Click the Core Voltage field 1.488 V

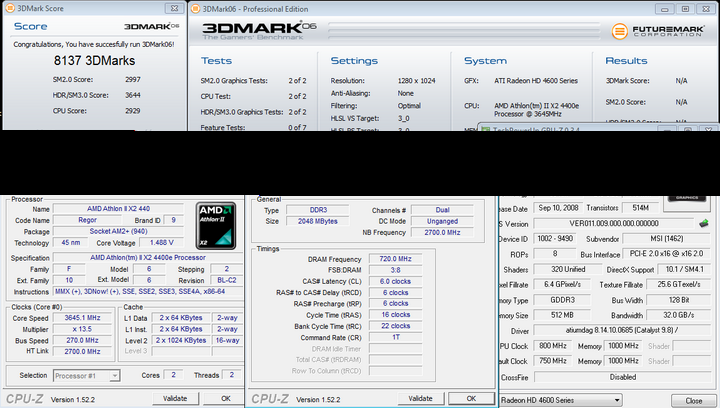coord(162,242)
